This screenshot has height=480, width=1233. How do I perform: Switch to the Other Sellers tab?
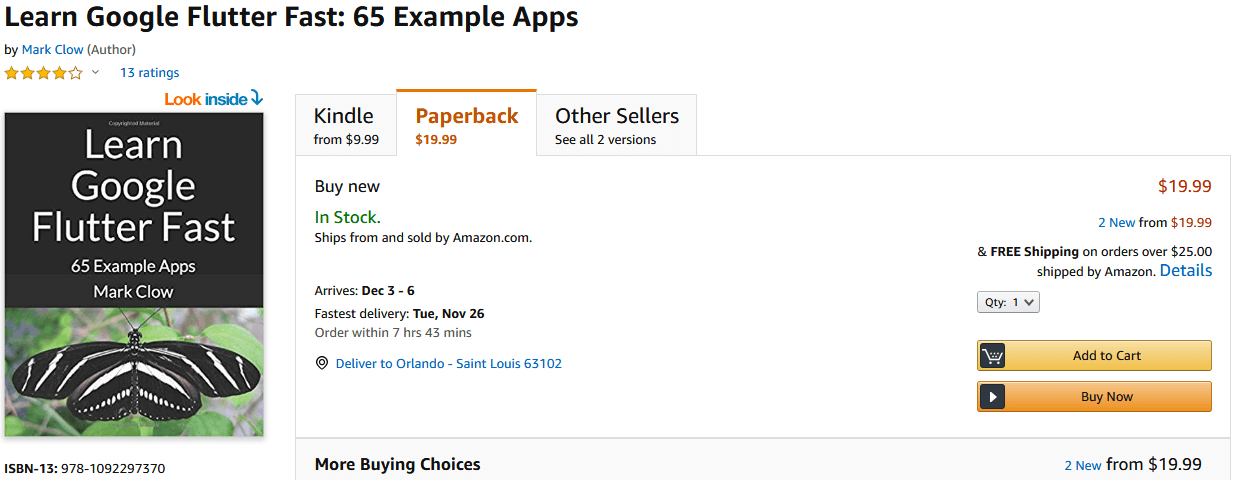(616, 125)
